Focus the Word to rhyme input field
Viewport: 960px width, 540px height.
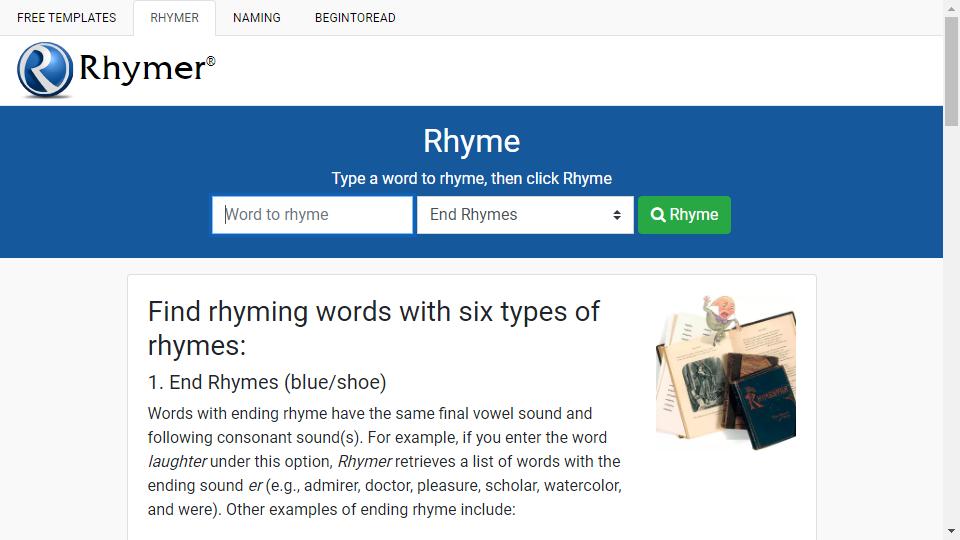click(312, 215)
